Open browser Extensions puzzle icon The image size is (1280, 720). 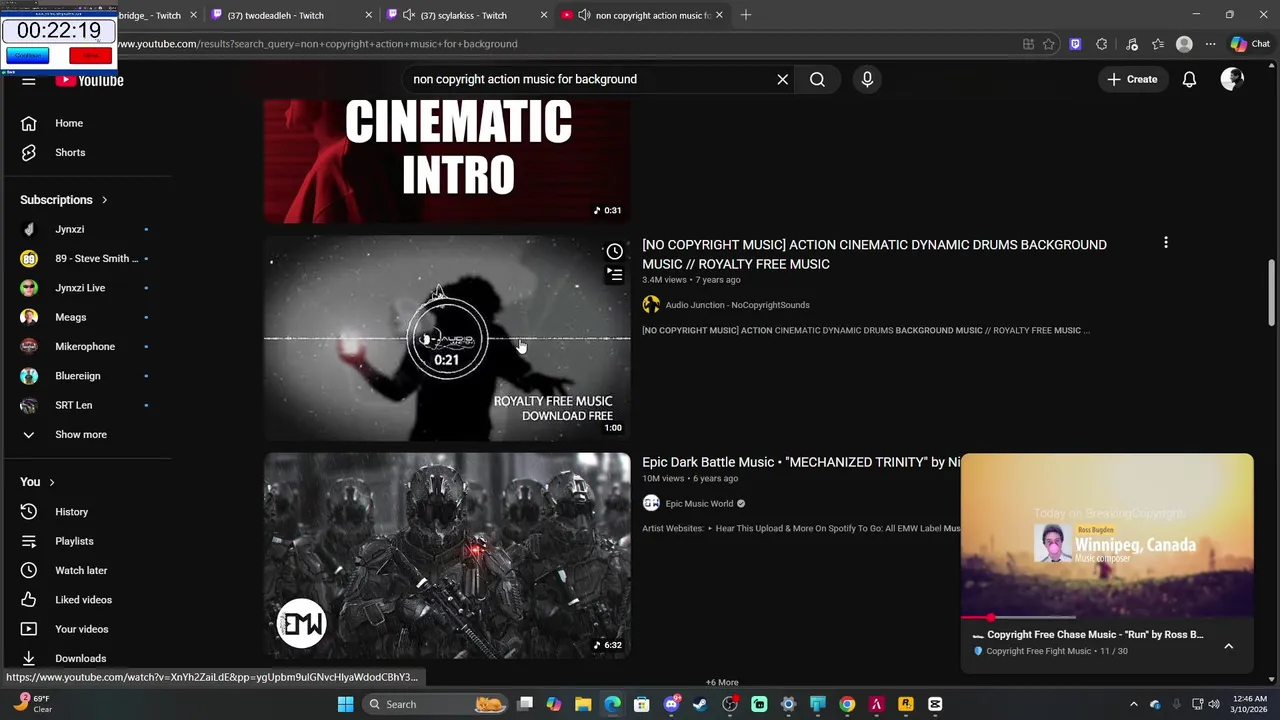tap(1101, 44)
